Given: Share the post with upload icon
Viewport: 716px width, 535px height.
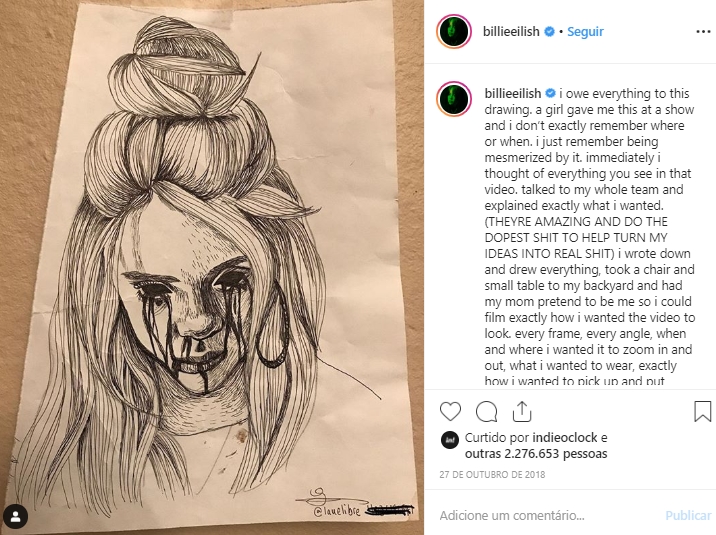Looking at the screenshot, I should [x=522, y=411].
